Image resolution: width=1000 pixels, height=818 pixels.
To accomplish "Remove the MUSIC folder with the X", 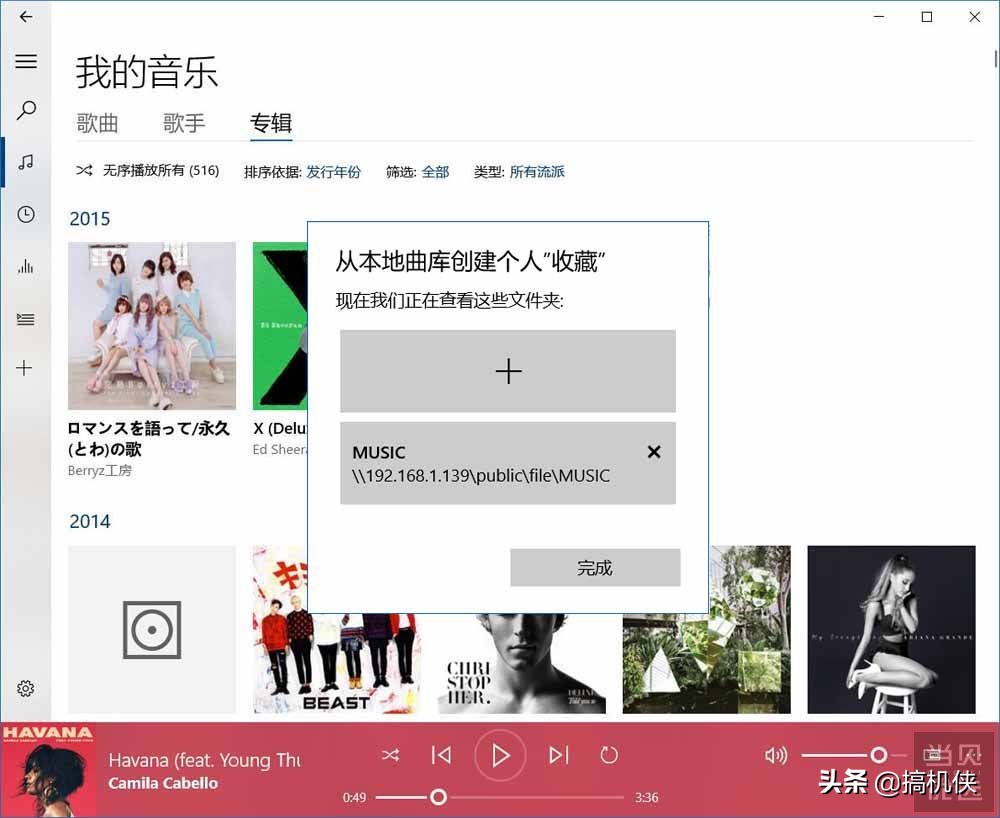I will 654,452.
